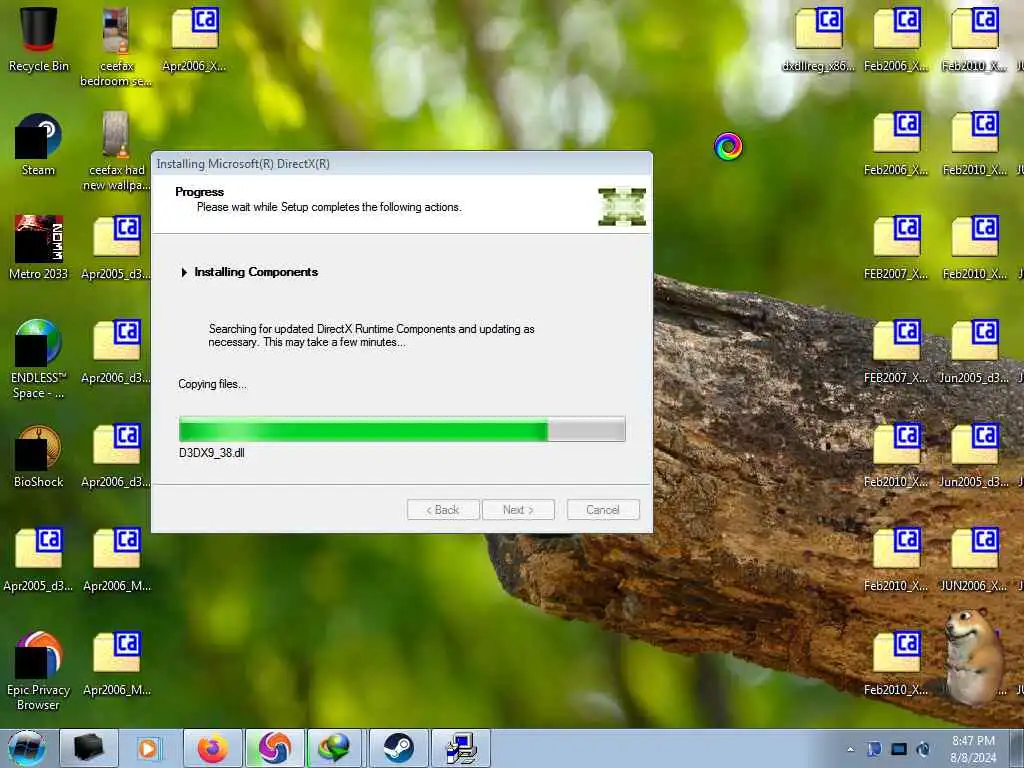Click the 'Installing Microsoft(R) DirectX(R)' title bar

coord(401,164)
